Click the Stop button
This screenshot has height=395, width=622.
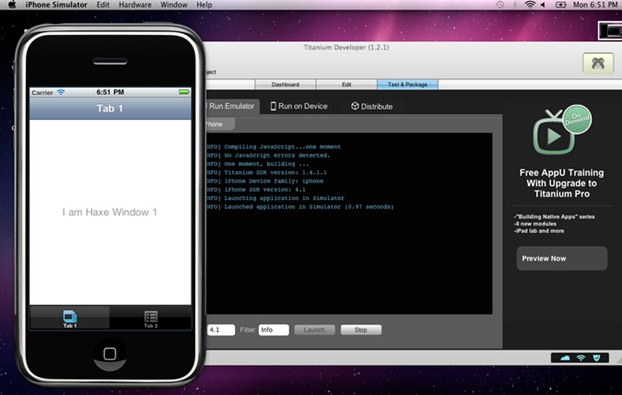(361, 330)
